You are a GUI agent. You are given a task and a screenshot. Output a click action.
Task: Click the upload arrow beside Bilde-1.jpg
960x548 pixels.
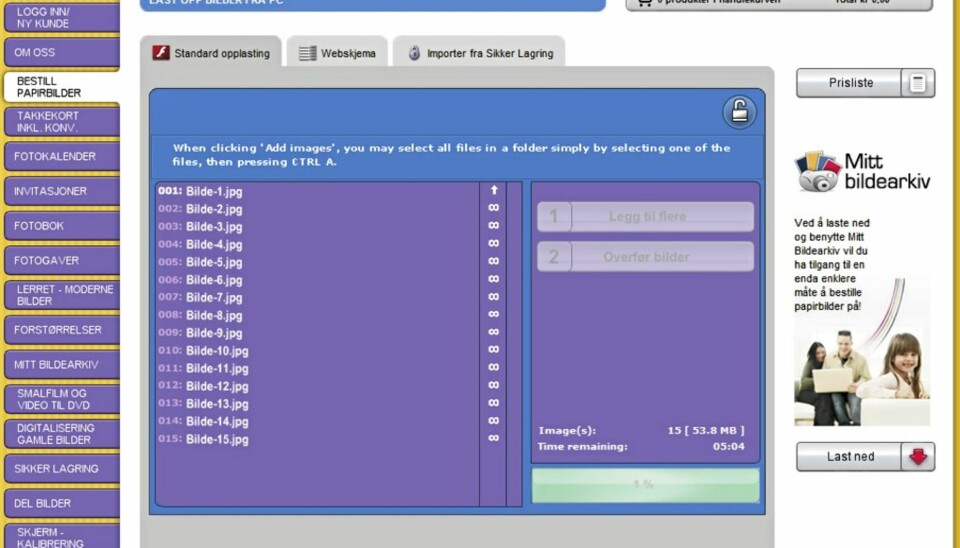point(493,190)
